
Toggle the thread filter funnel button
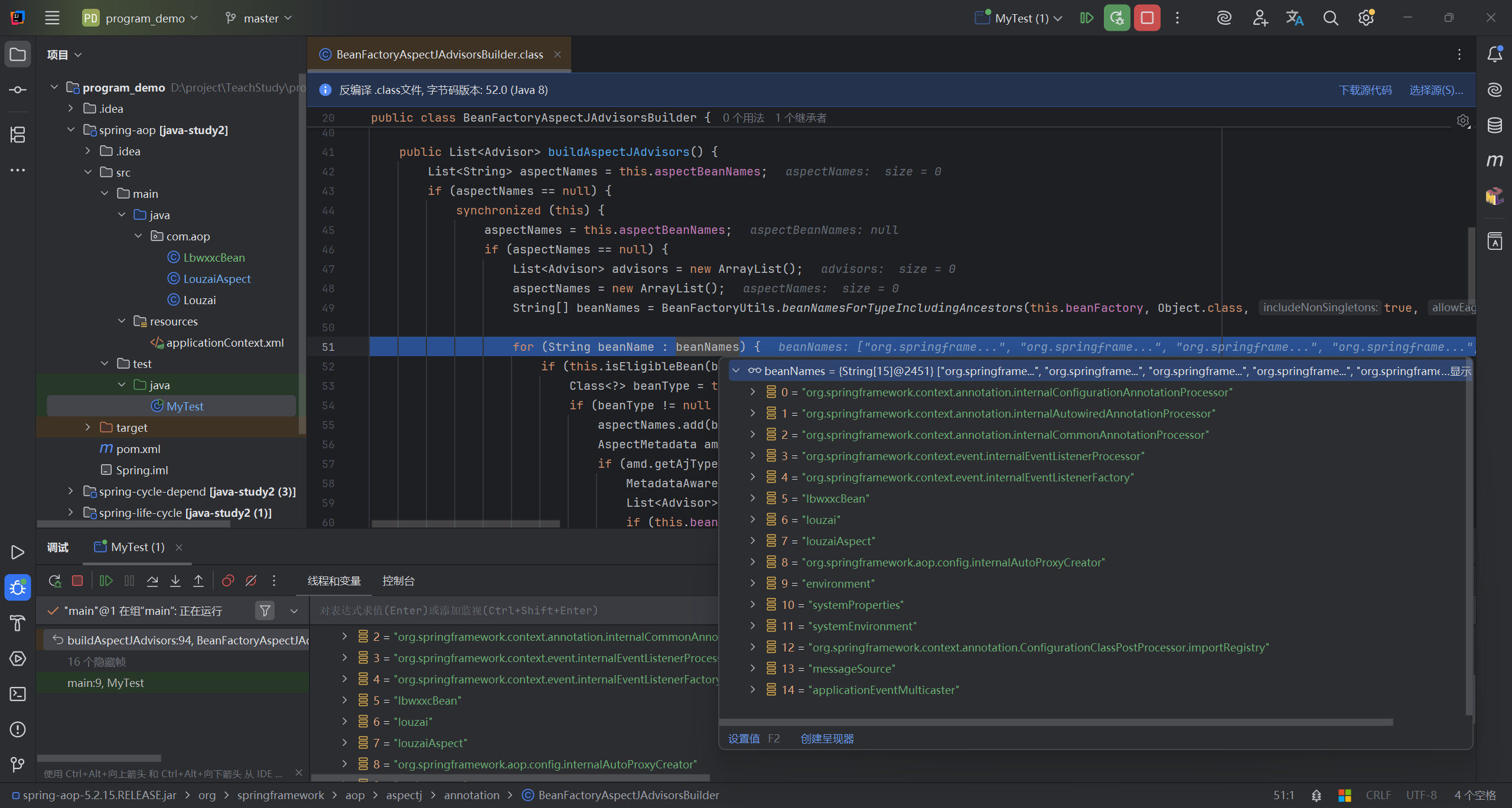tap(265, 611)
